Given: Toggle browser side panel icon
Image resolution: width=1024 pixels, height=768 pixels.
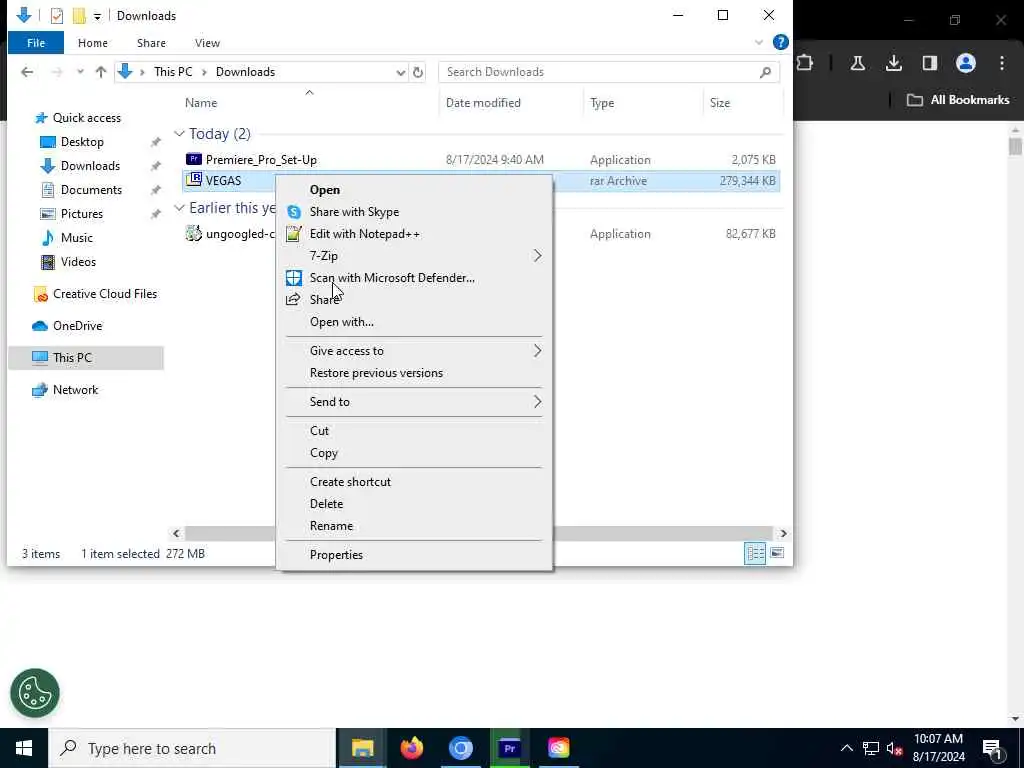Looking at the screenshot, I should (929, 63).
